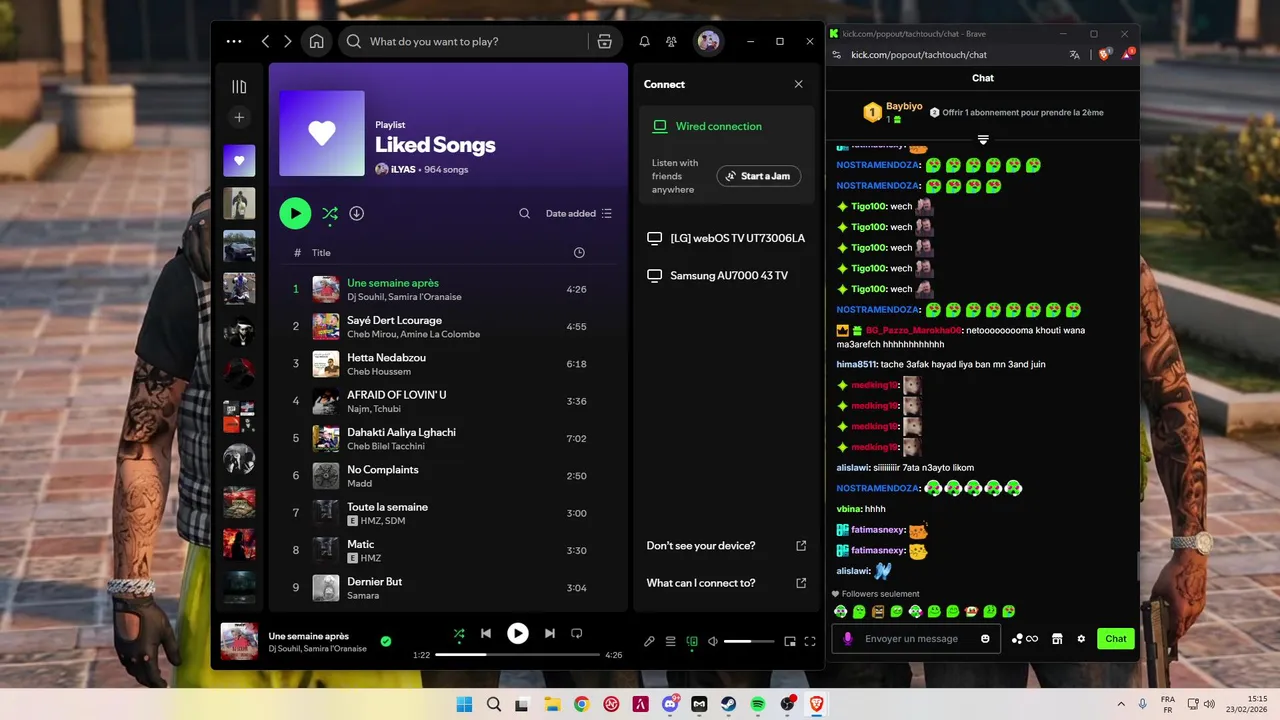Open Spotify notifications bell
The image size is (1280, 720).
pyautogui.click(x=644, y=41)
